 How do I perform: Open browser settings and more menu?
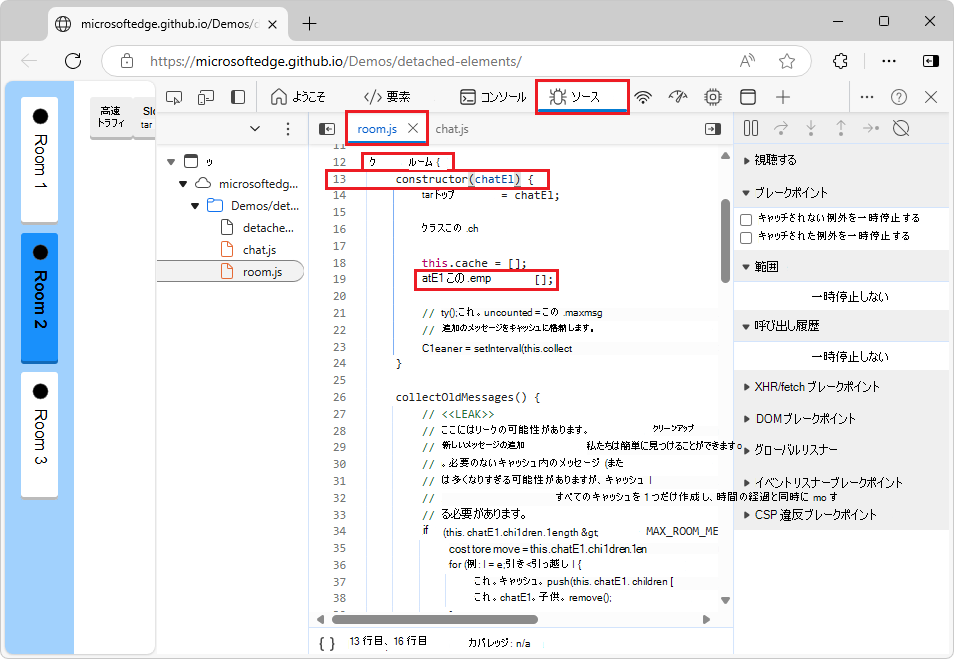coord(889,61)
